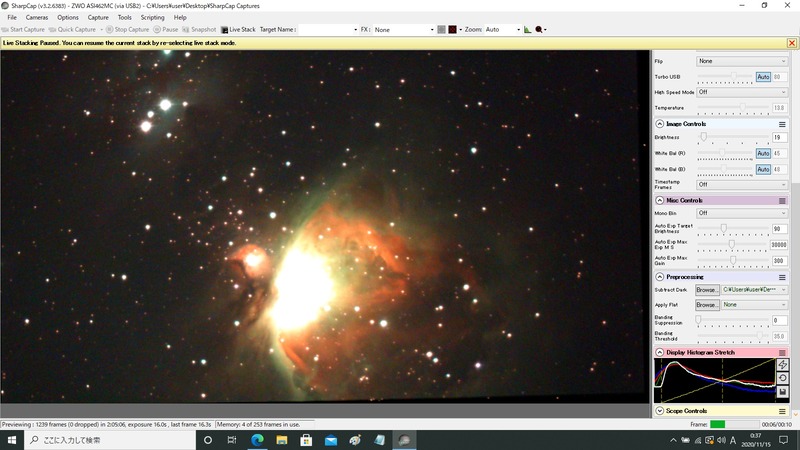Click the red reticule overlay icon

point(453,30)
